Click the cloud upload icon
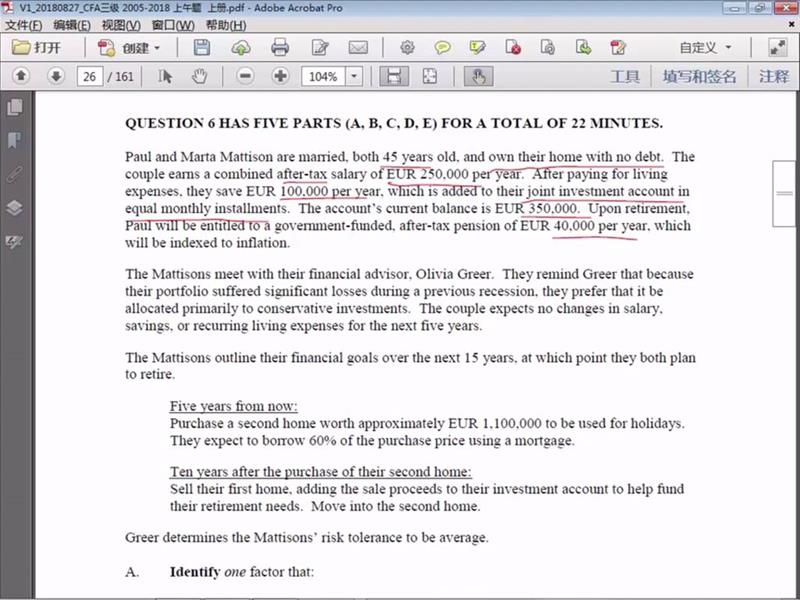 point(240,48)
